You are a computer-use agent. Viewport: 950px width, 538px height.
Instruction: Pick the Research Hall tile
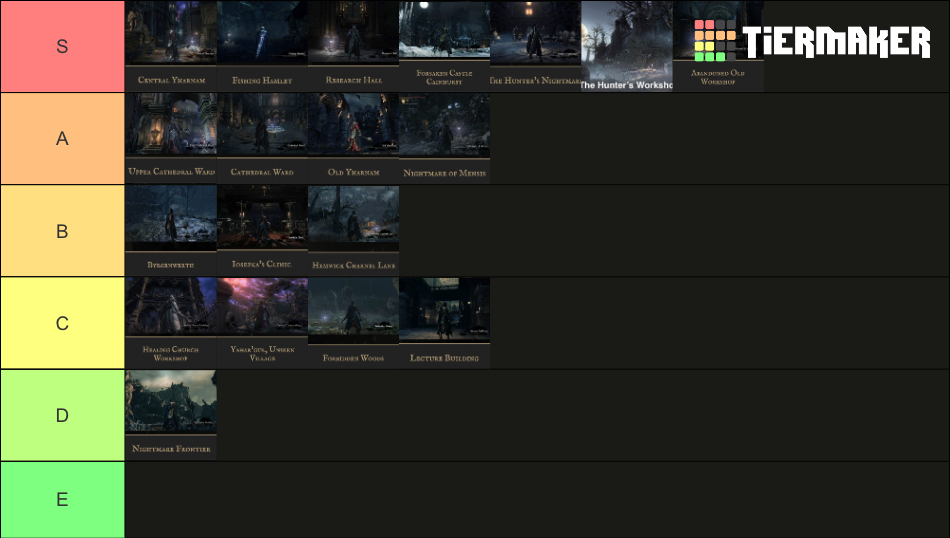point(353,46)
